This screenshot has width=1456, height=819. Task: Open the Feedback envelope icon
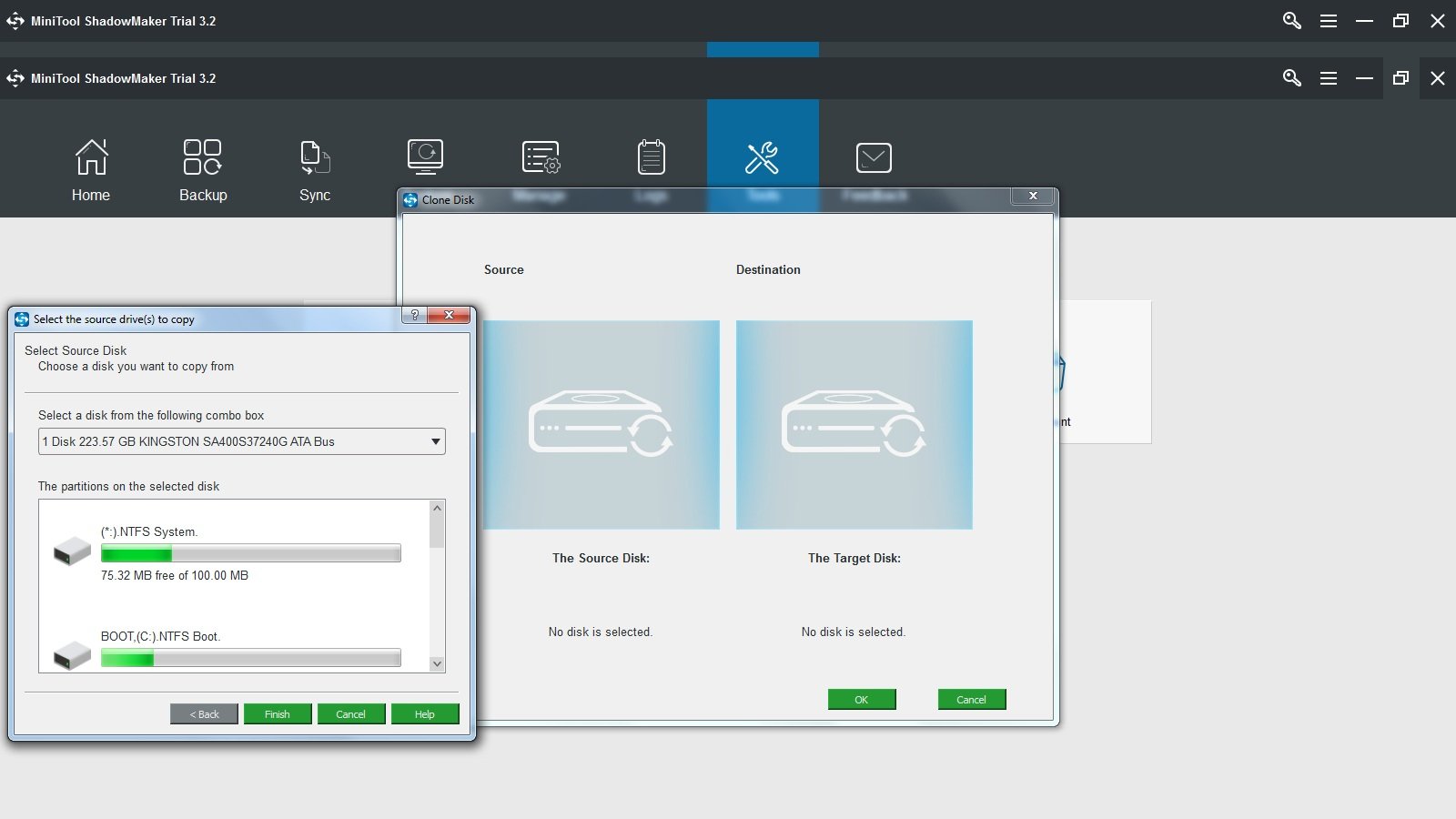[x=874, y=157]
